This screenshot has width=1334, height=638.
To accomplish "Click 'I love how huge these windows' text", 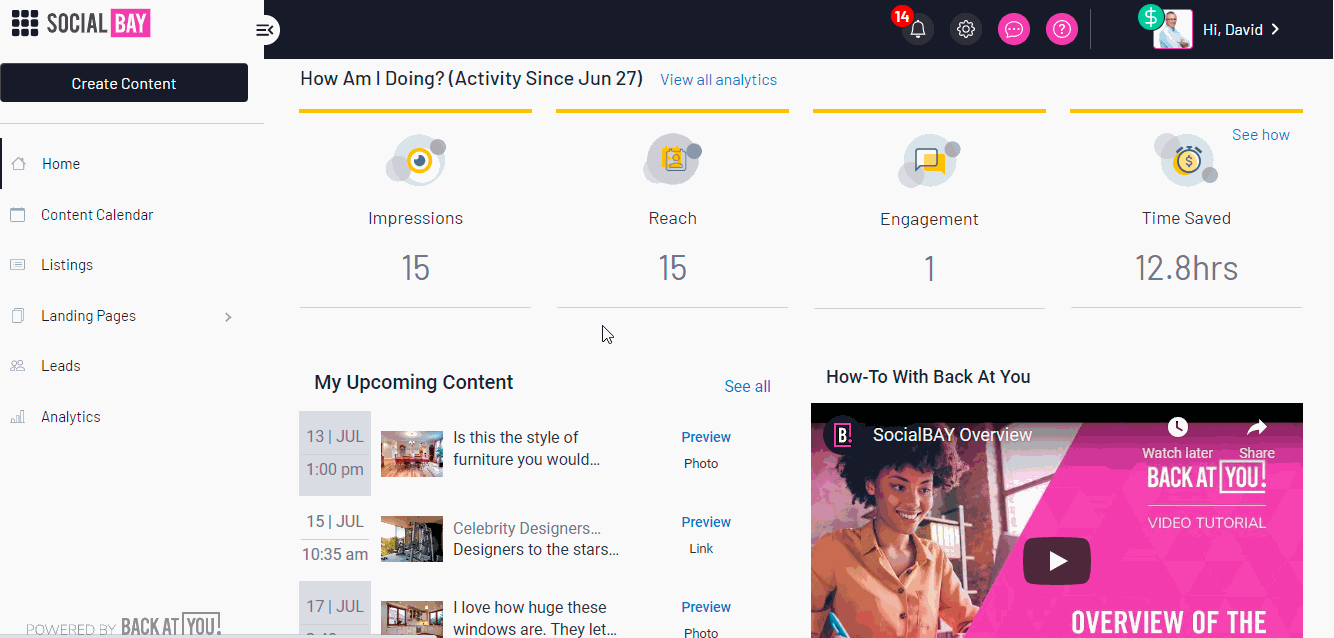I will point(535,618).
